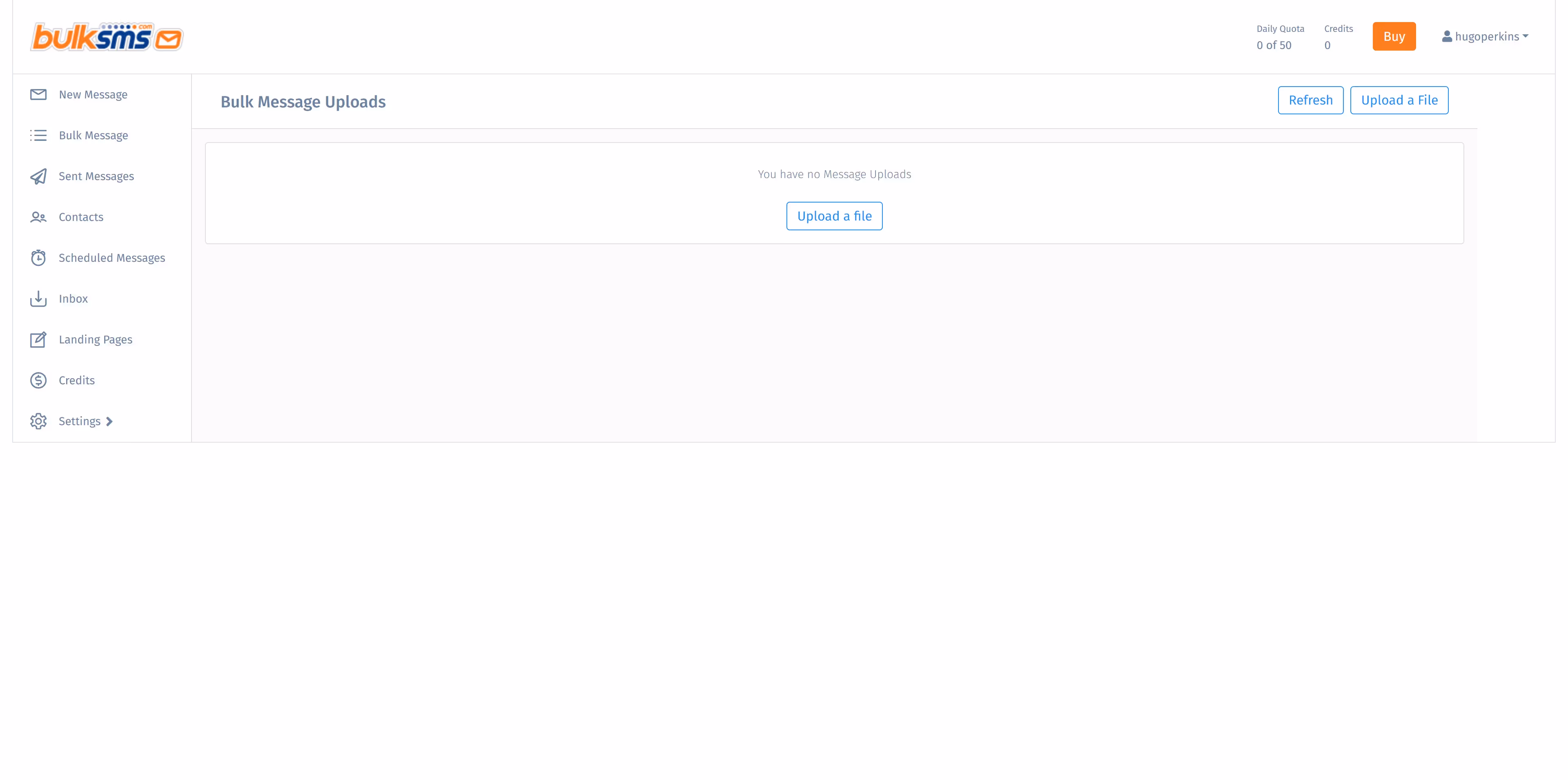Click the Inbox download tray icon
This screenshot has height=780, width=1568.
tap(38, 299)
